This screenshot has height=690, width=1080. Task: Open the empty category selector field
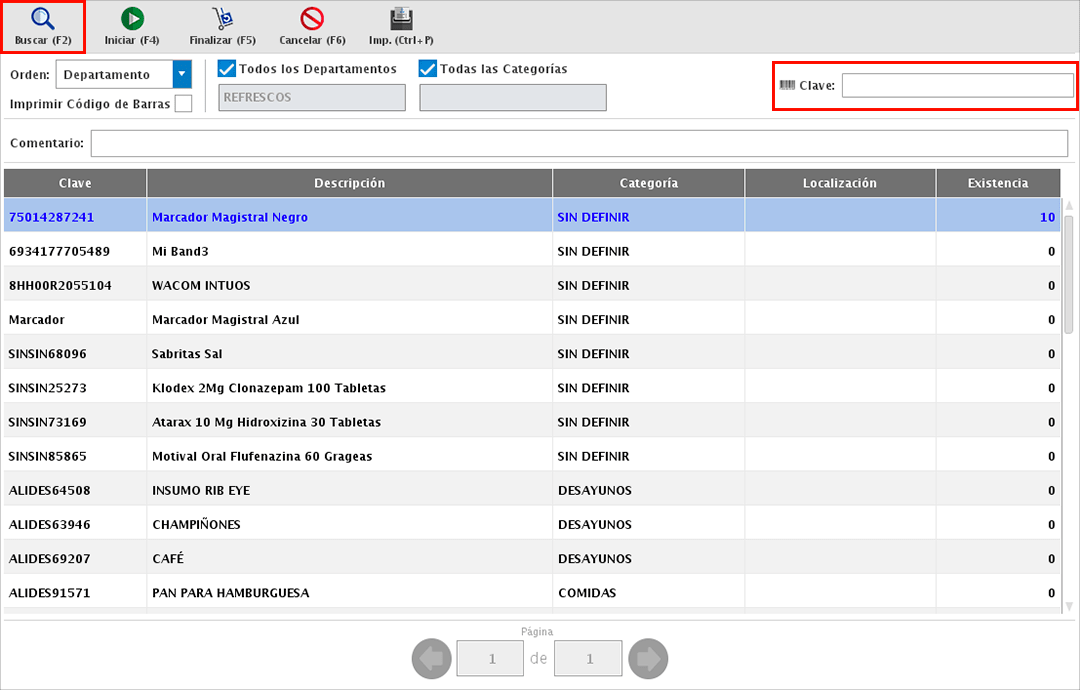[x=513, y=98]
